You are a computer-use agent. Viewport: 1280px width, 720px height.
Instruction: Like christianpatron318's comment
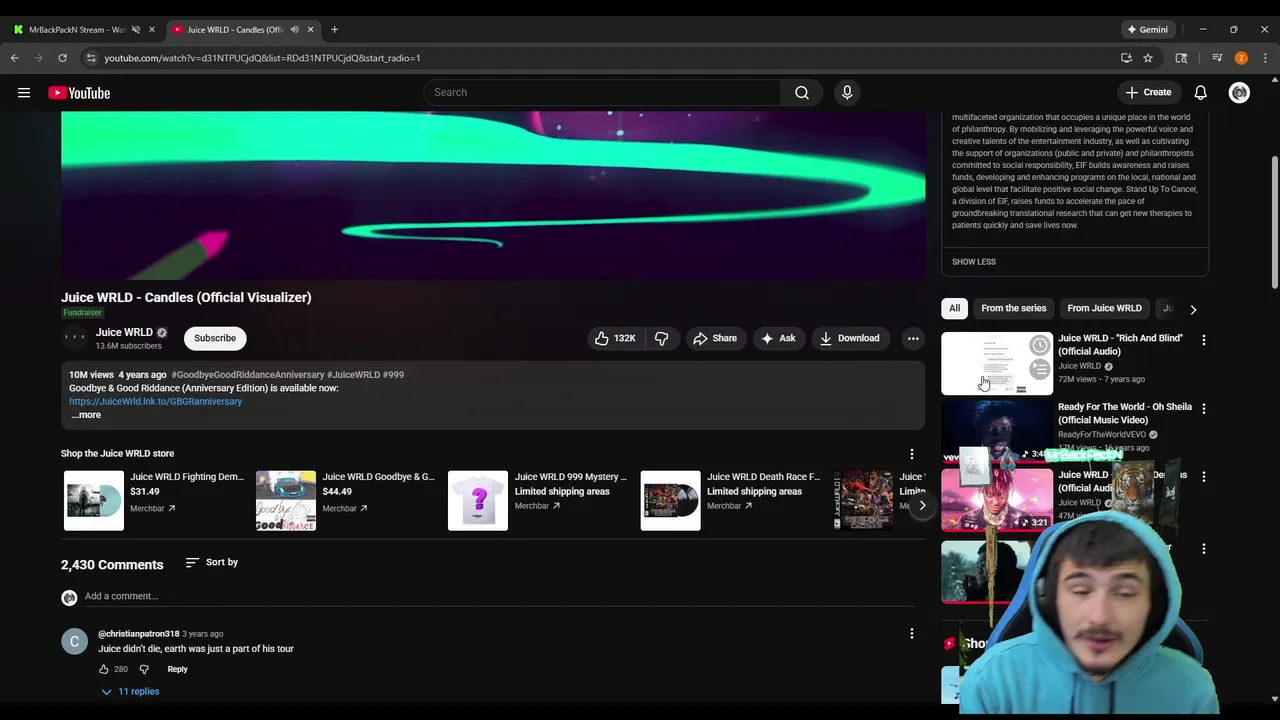(103, 669)
